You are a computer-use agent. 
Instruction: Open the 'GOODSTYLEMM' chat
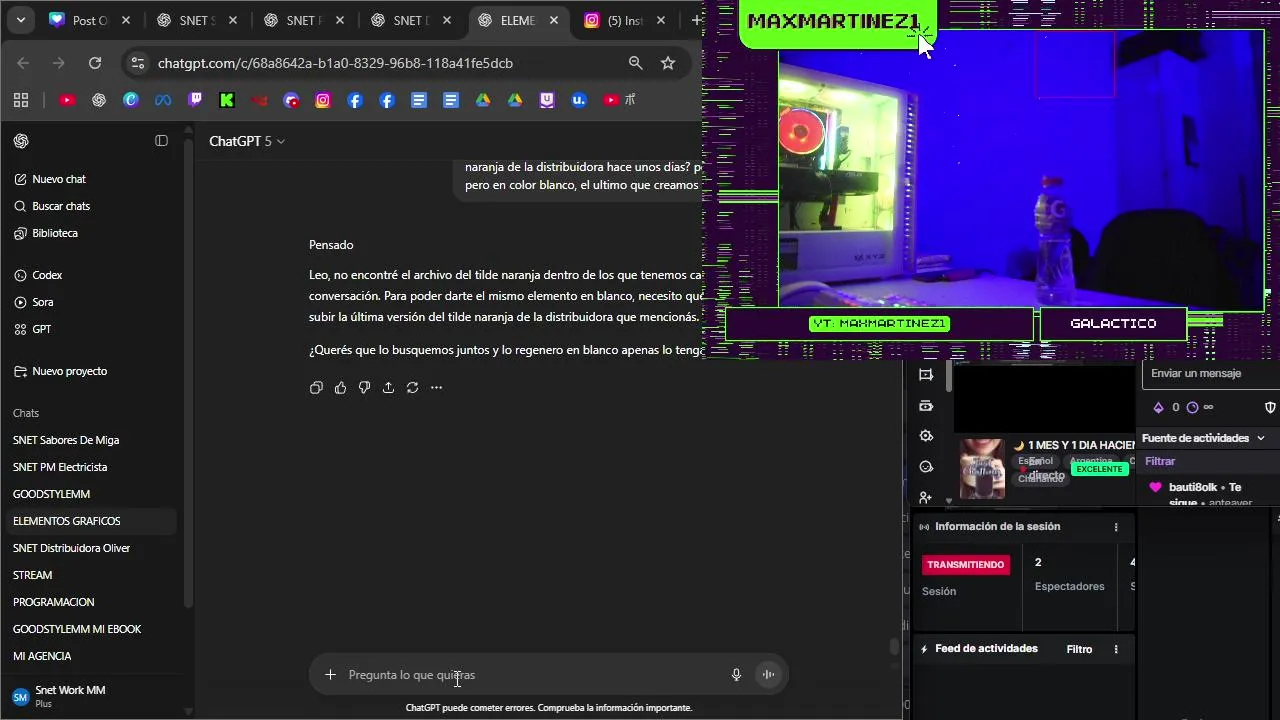click(51, 494)
